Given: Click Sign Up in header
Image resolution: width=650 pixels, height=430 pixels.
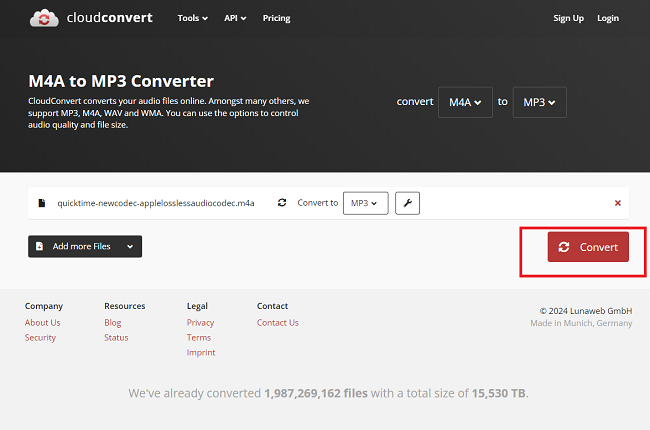Looking at the screenshot, I should tap(568, 18).
